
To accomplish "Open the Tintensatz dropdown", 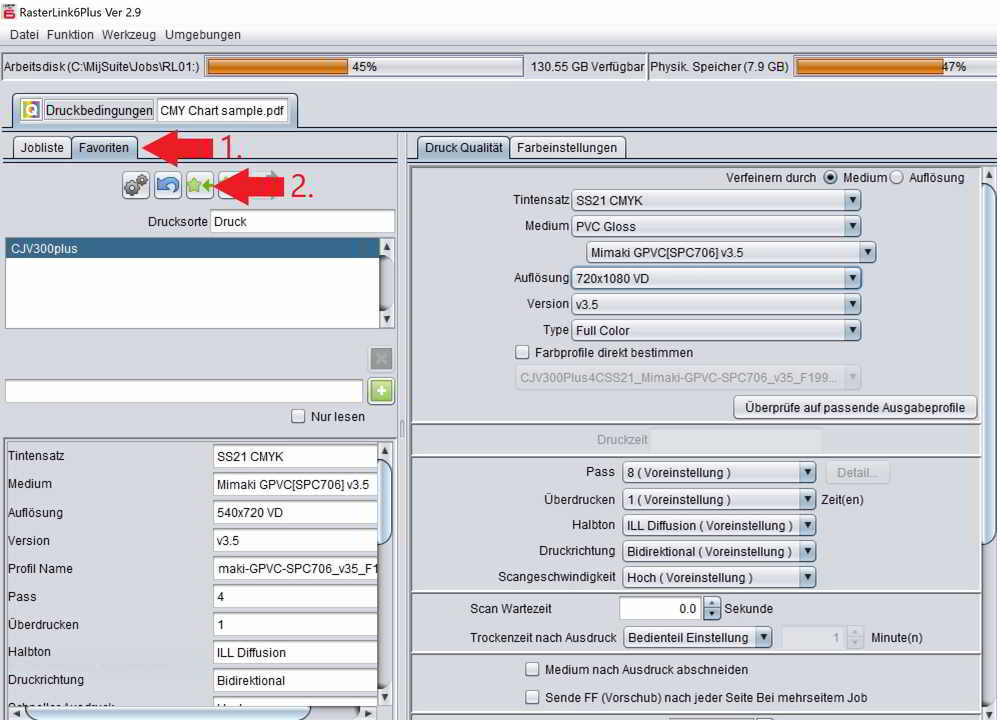I will pyautogui.click(x=852, y=200).
